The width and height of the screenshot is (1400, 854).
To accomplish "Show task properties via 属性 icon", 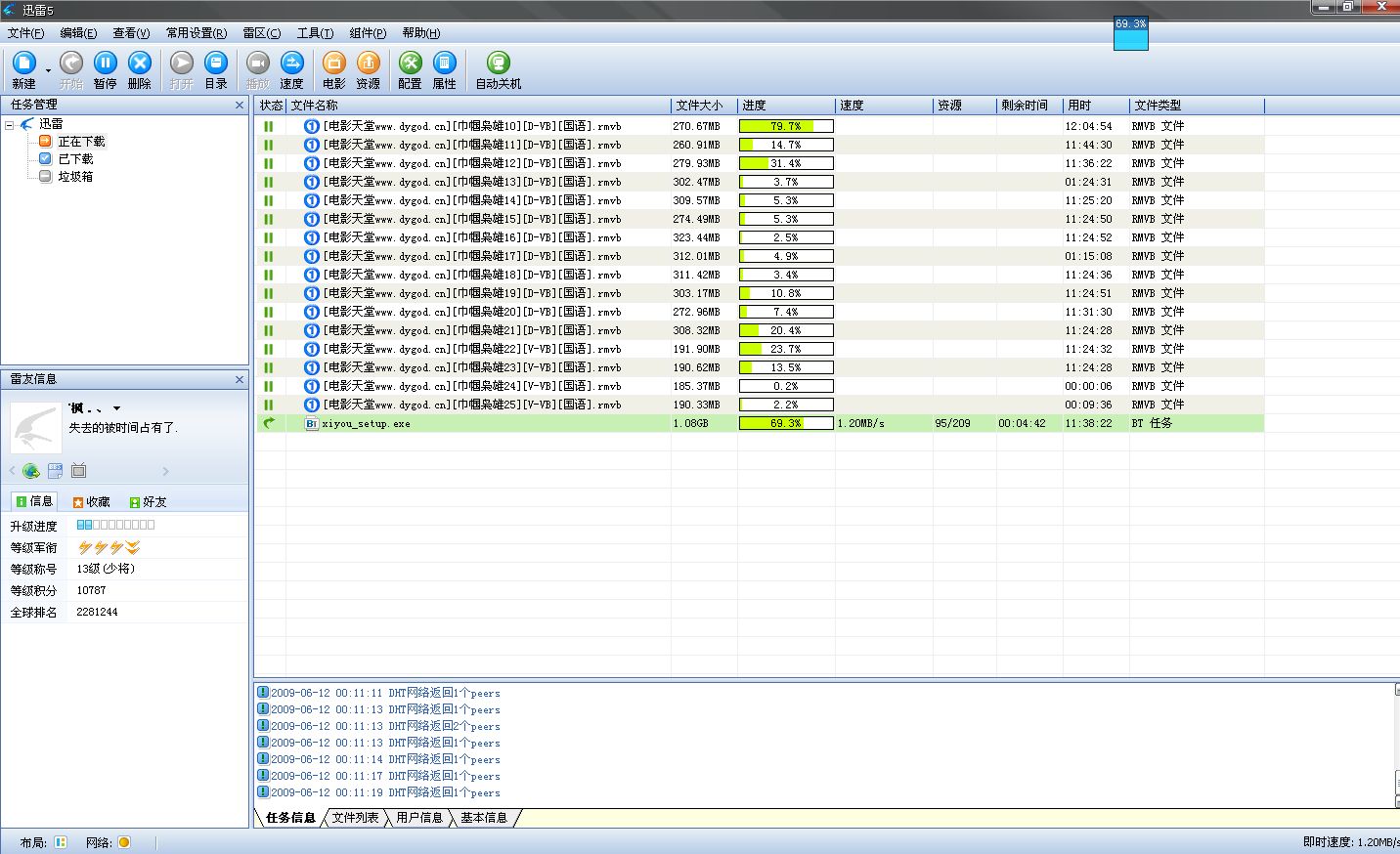I will click(445, 64).
